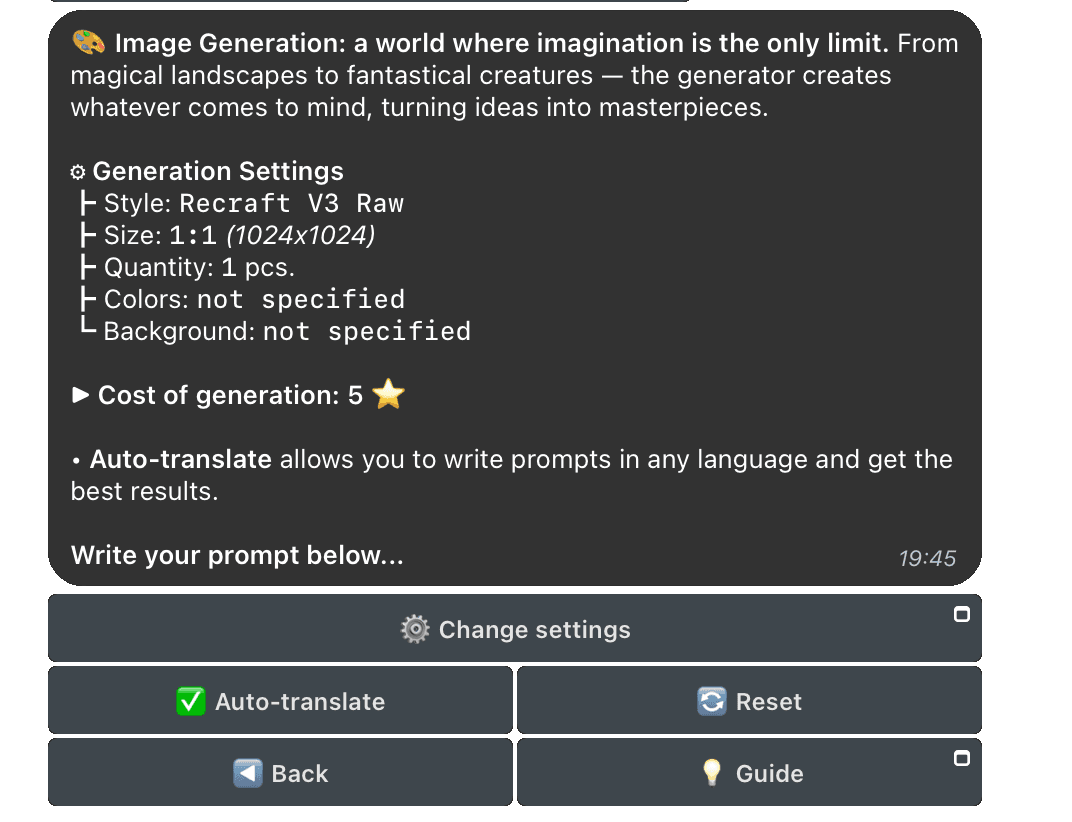Click the lightbulb icon on Guide
This screenshot has height=822, width=1072.
pos(711,773)
